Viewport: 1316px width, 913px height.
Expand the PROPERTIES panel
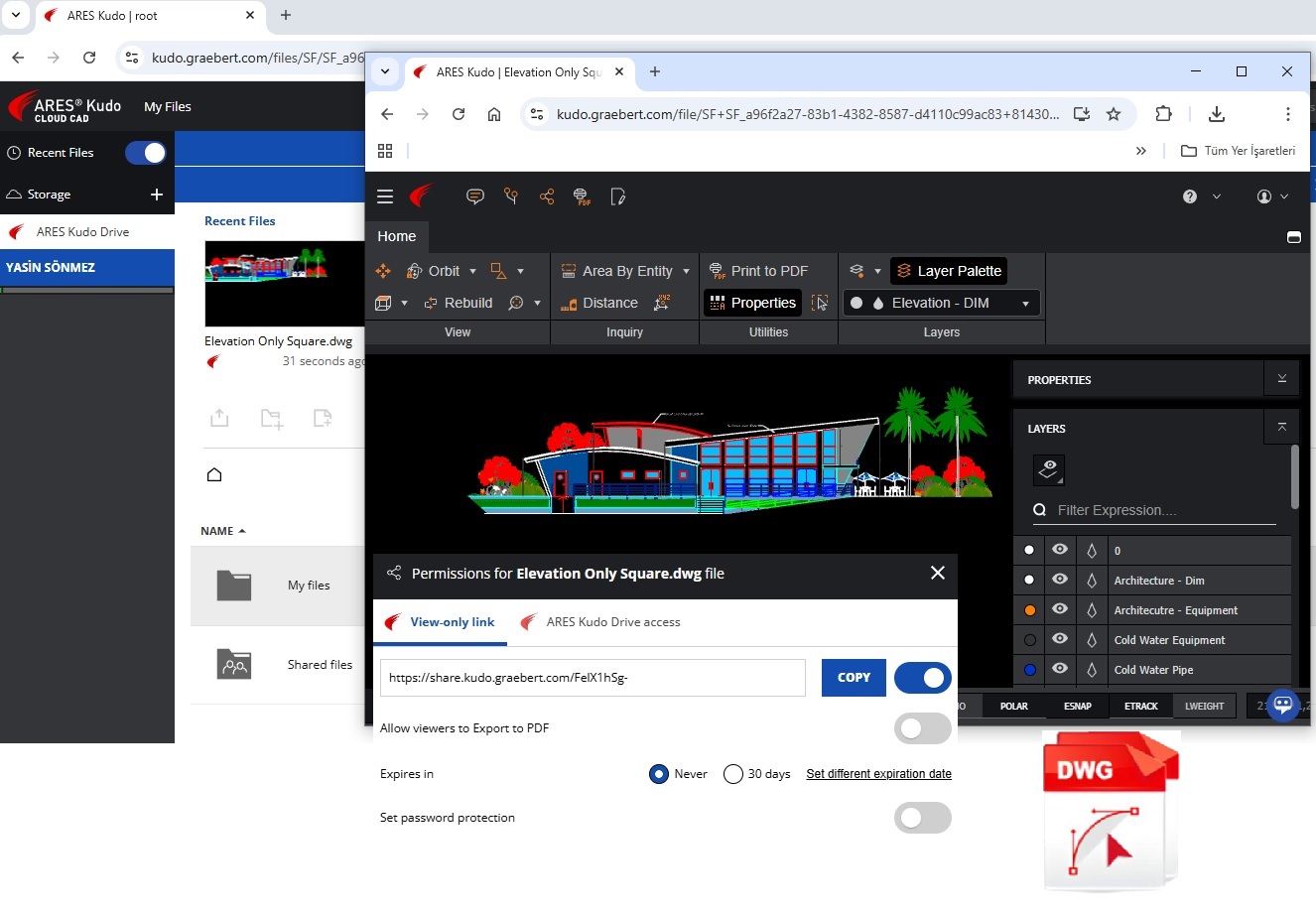pos(1281,379)
